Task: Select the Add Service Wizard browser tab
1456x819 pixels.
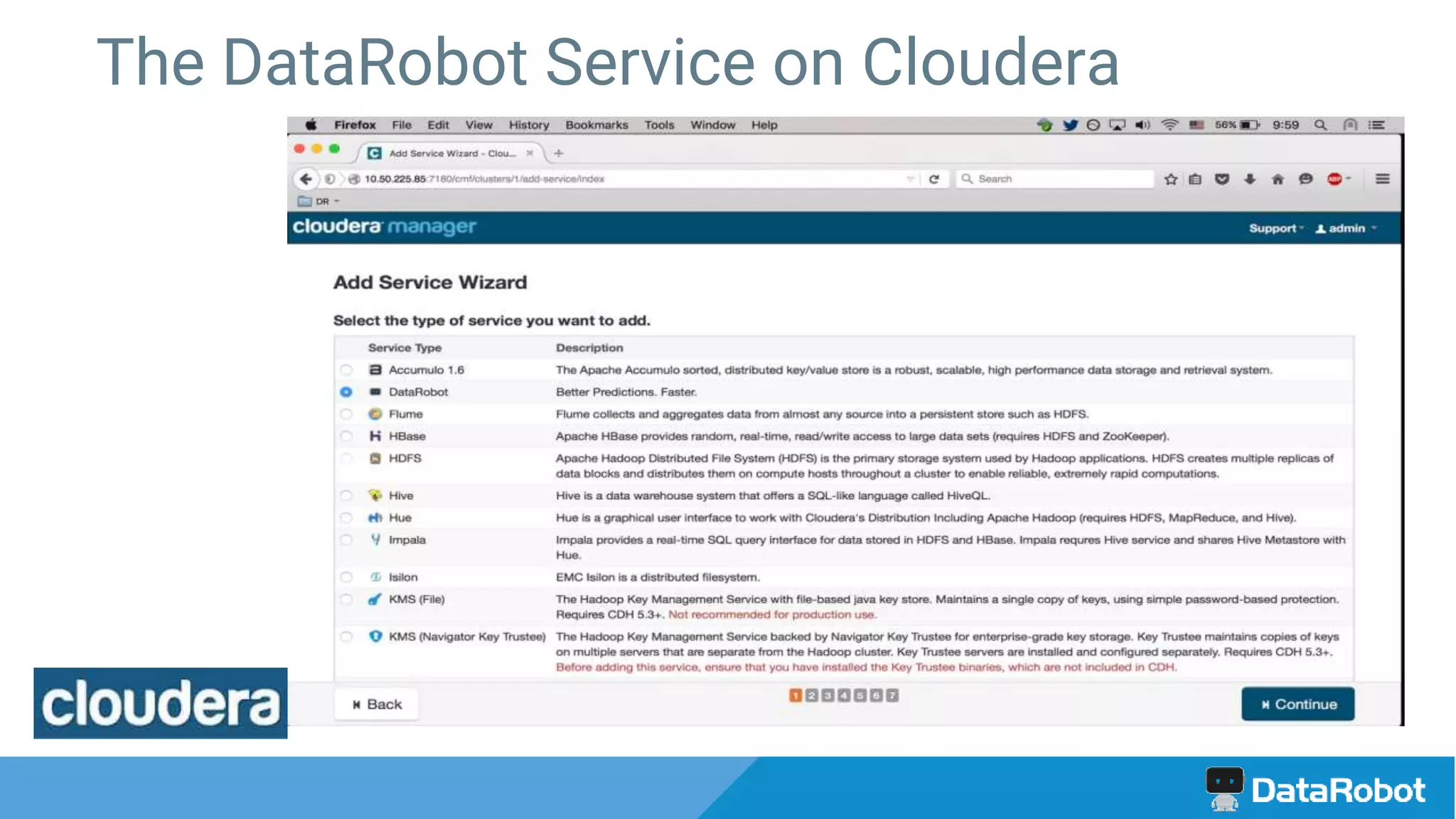Action: click(x=451, y=153)
